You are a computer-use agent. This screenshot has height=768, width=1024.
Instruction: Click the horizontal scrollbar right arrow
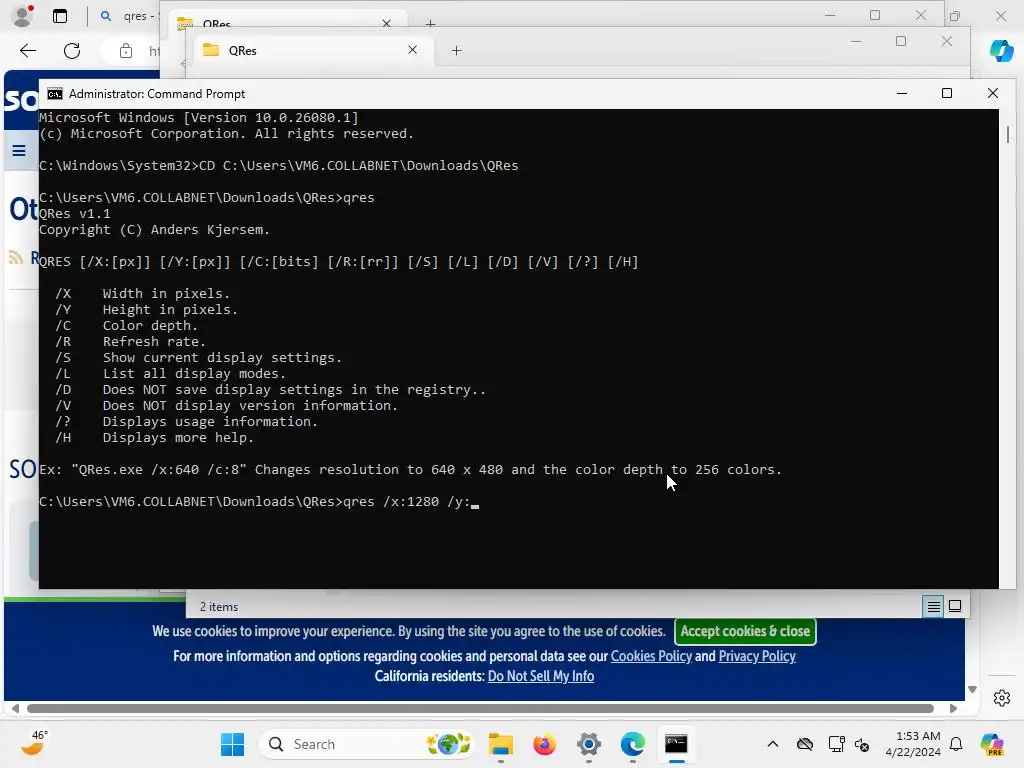click(x=953, y=709)
